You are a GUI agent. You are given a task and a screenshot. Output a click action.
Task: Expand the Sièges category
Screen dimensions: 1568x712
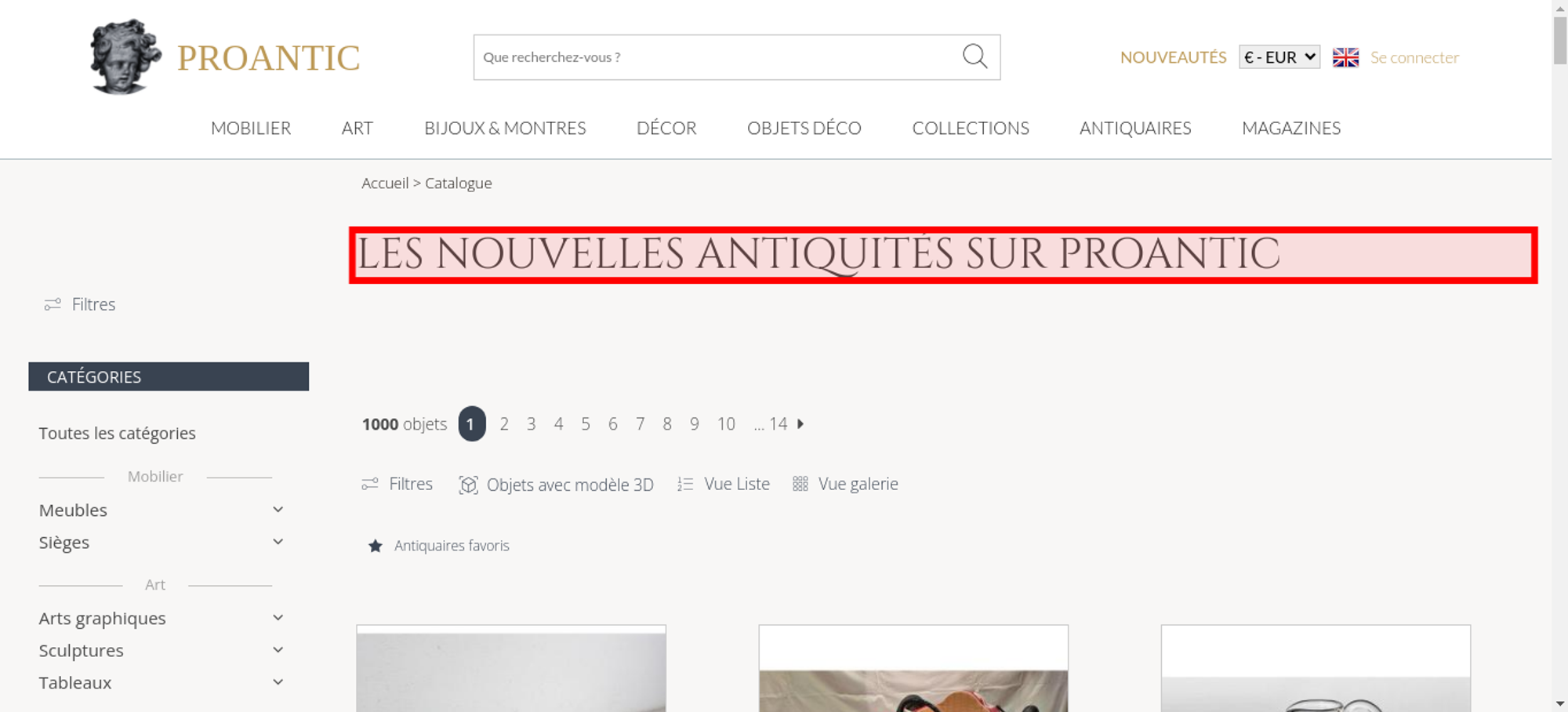(x=278, y=542)
